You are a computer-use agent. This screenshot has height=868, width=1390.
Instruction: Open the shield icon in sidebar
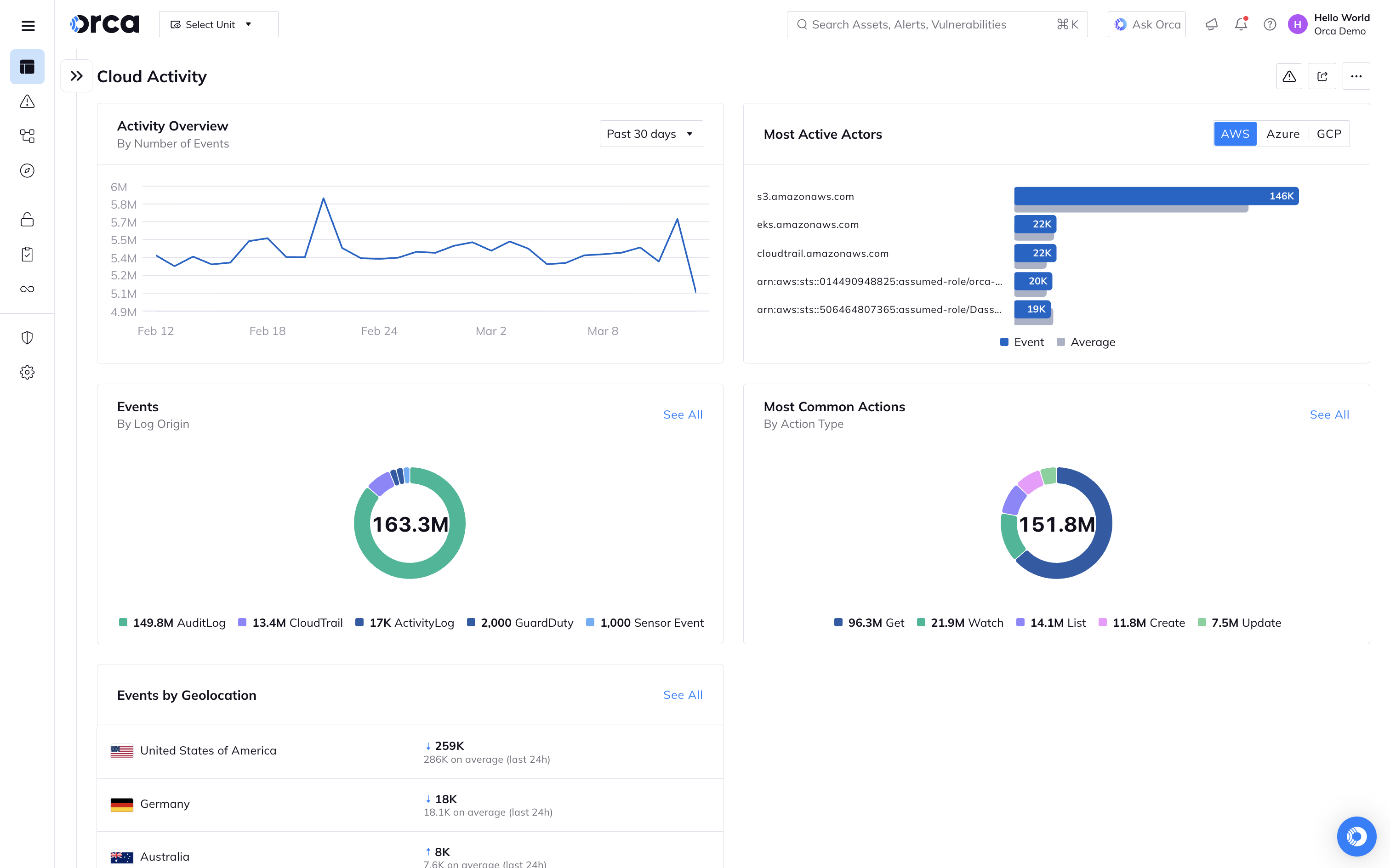27,338
